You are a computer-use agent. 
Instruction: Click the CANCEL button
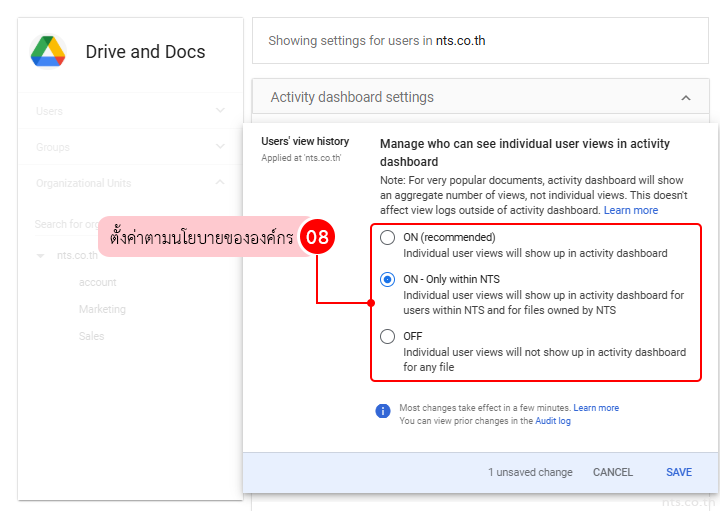click(x=613, y=472)
